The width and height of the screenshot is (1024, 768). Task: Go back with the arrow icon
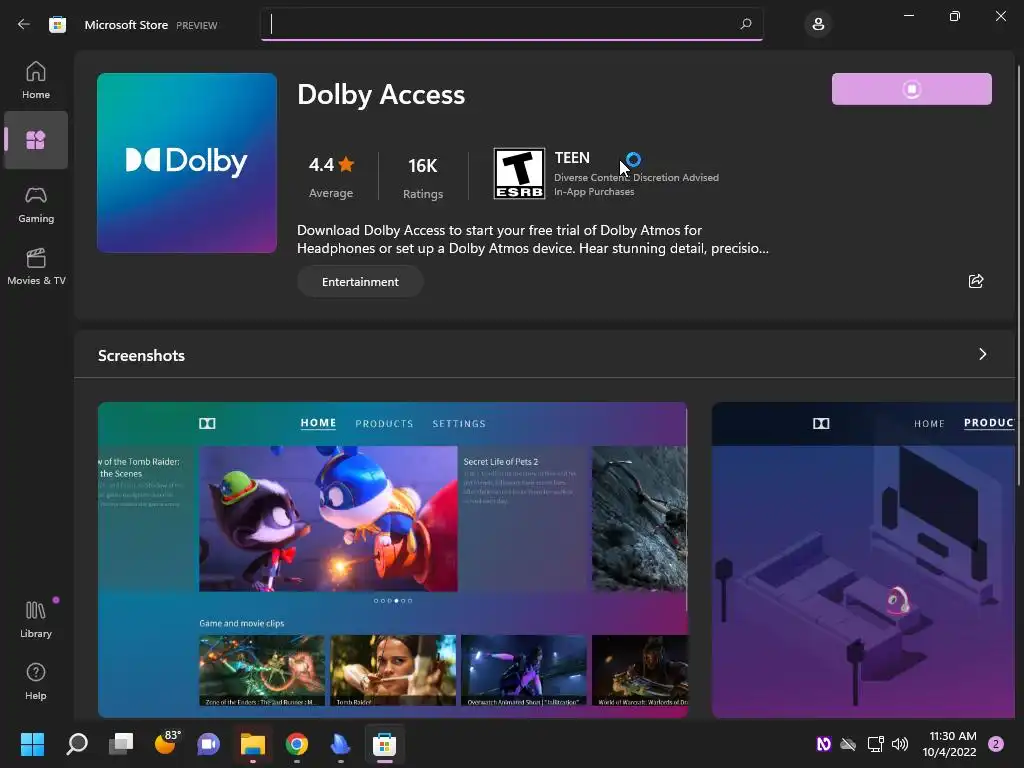pyautogui.click(x=24, y=24)
